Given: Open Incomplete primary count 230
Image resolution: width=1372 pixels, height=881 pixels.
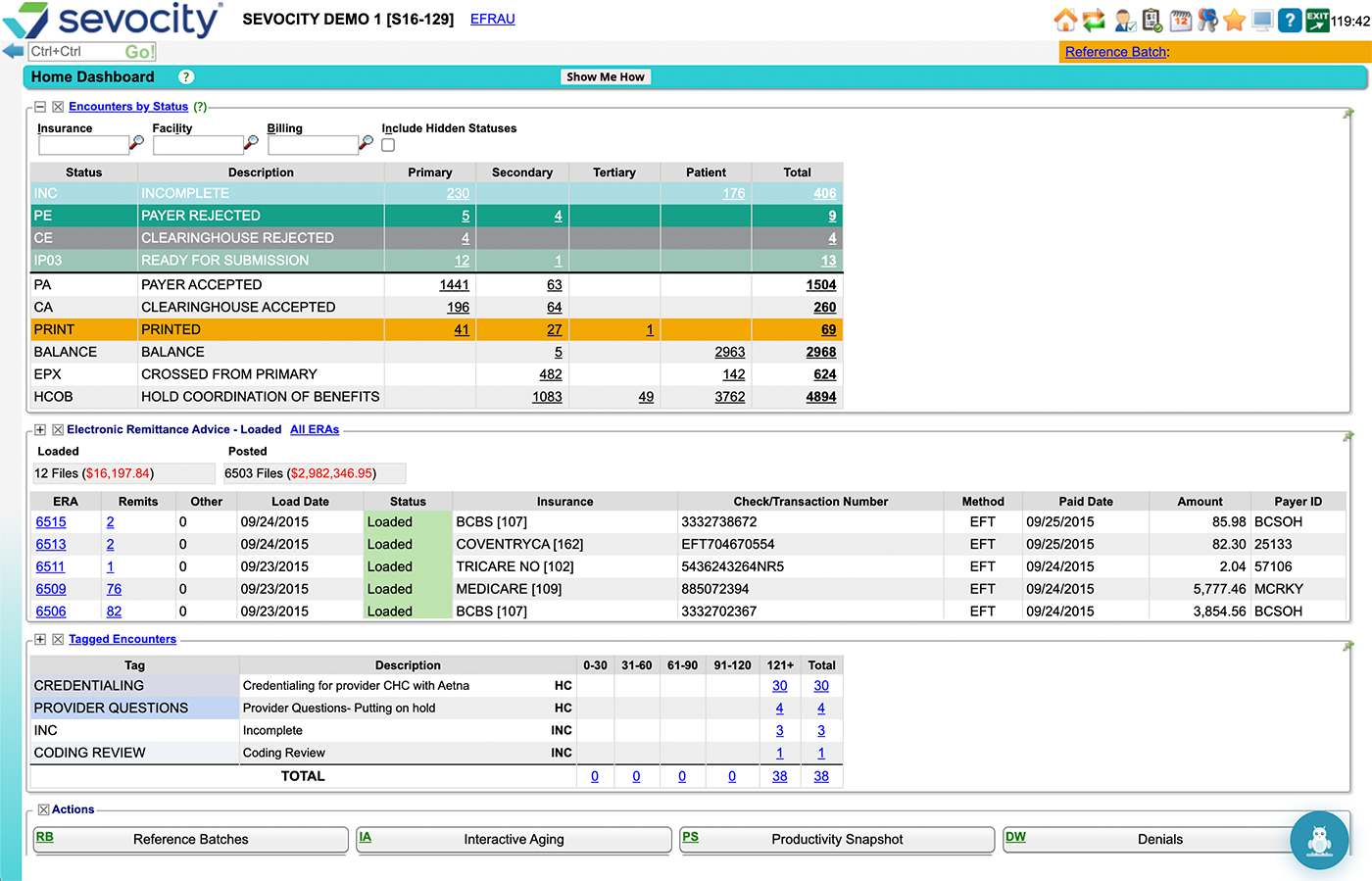Looking at the screenshot, I should 458,194.
